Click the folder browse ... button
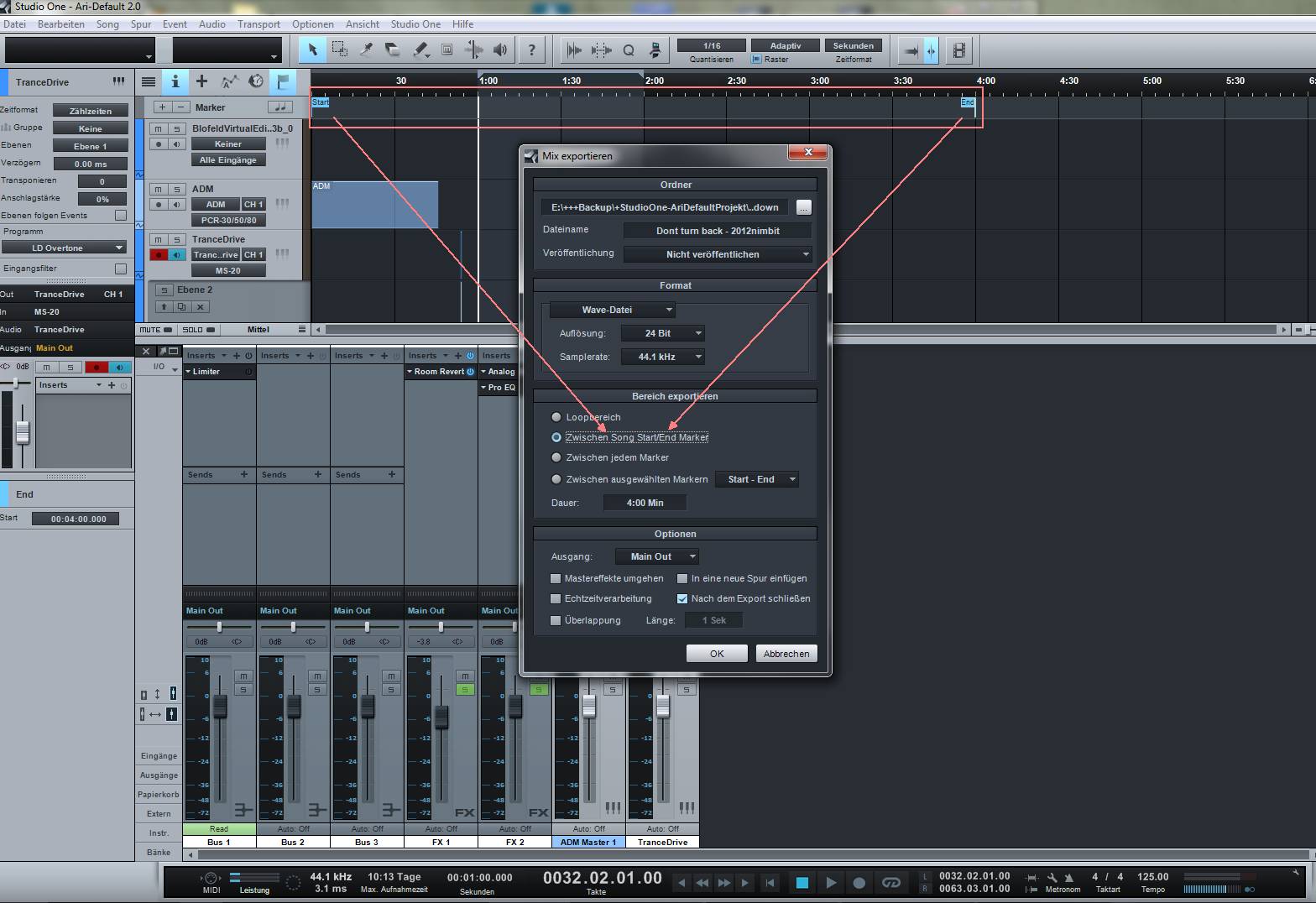This screenshot has width=1316, height=903. tap(804, 207)
